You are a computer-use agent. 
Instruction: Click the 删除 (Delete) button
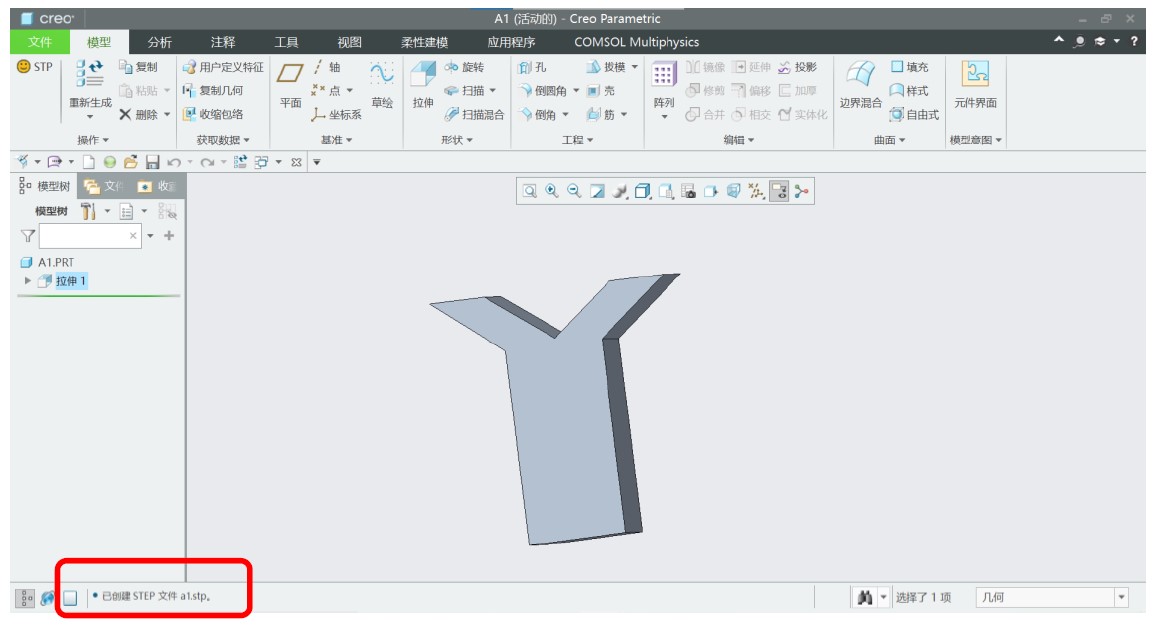(x=138, y=114)
